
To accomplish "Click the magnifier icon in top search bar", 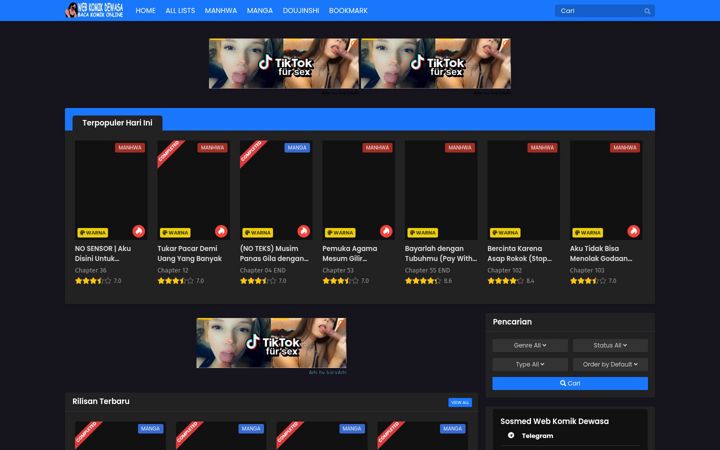I will 647,11.
